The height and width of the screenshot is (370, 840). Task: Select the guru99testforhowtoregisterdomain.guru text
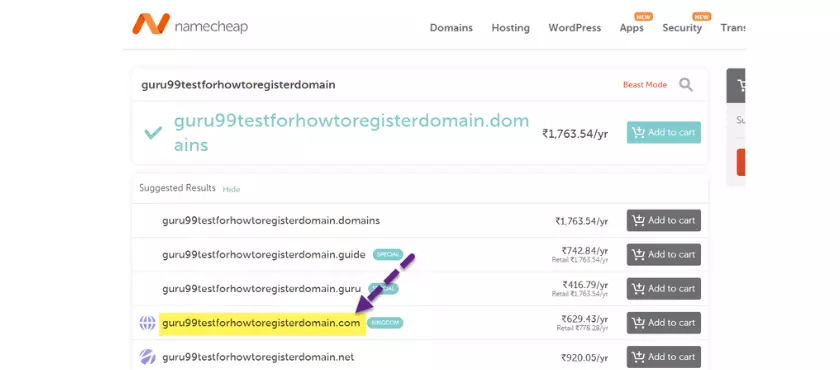point(261,289)
